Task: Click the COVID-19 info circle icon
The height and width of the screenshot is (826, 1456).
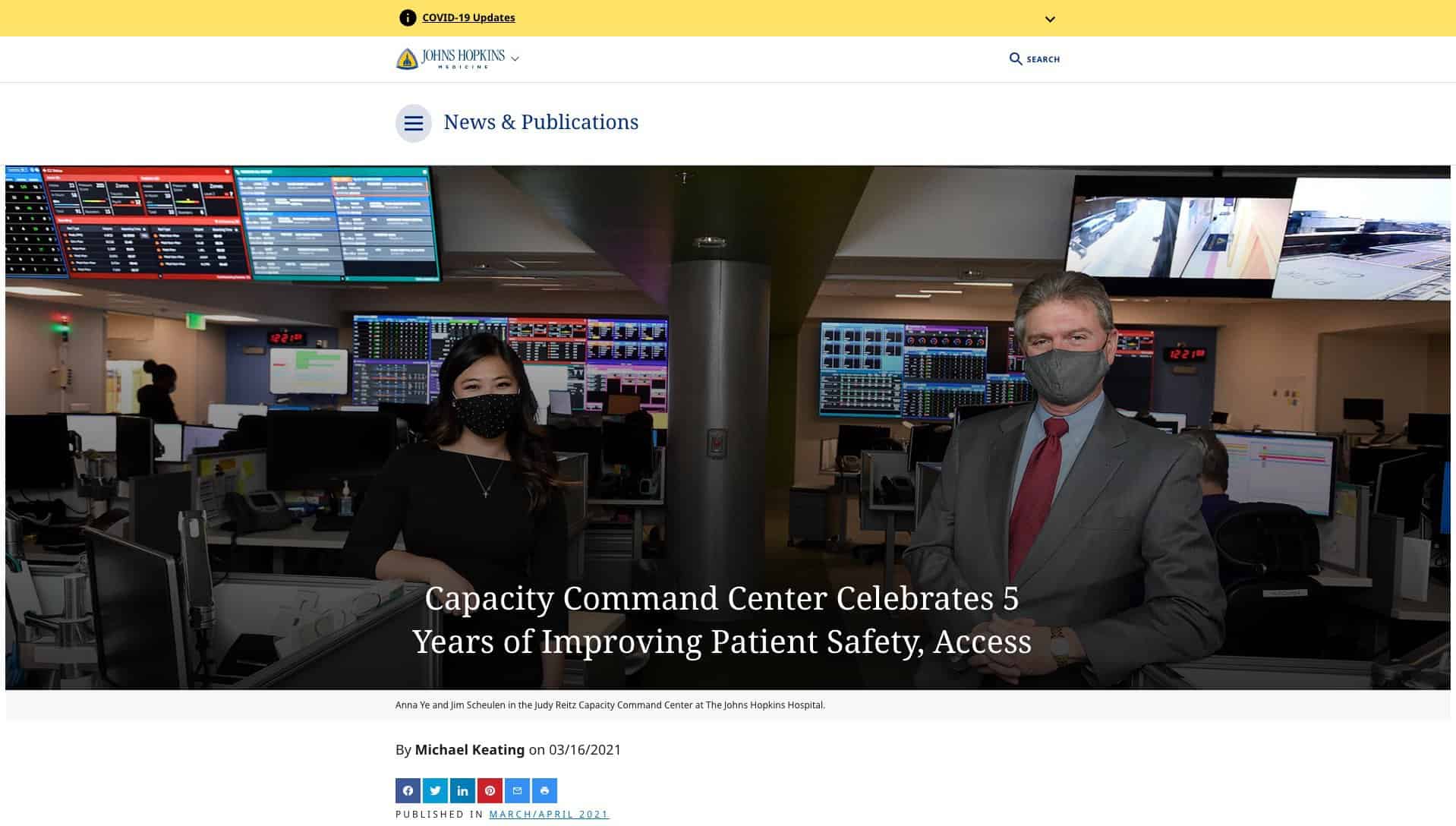Action: pos(408,17)
